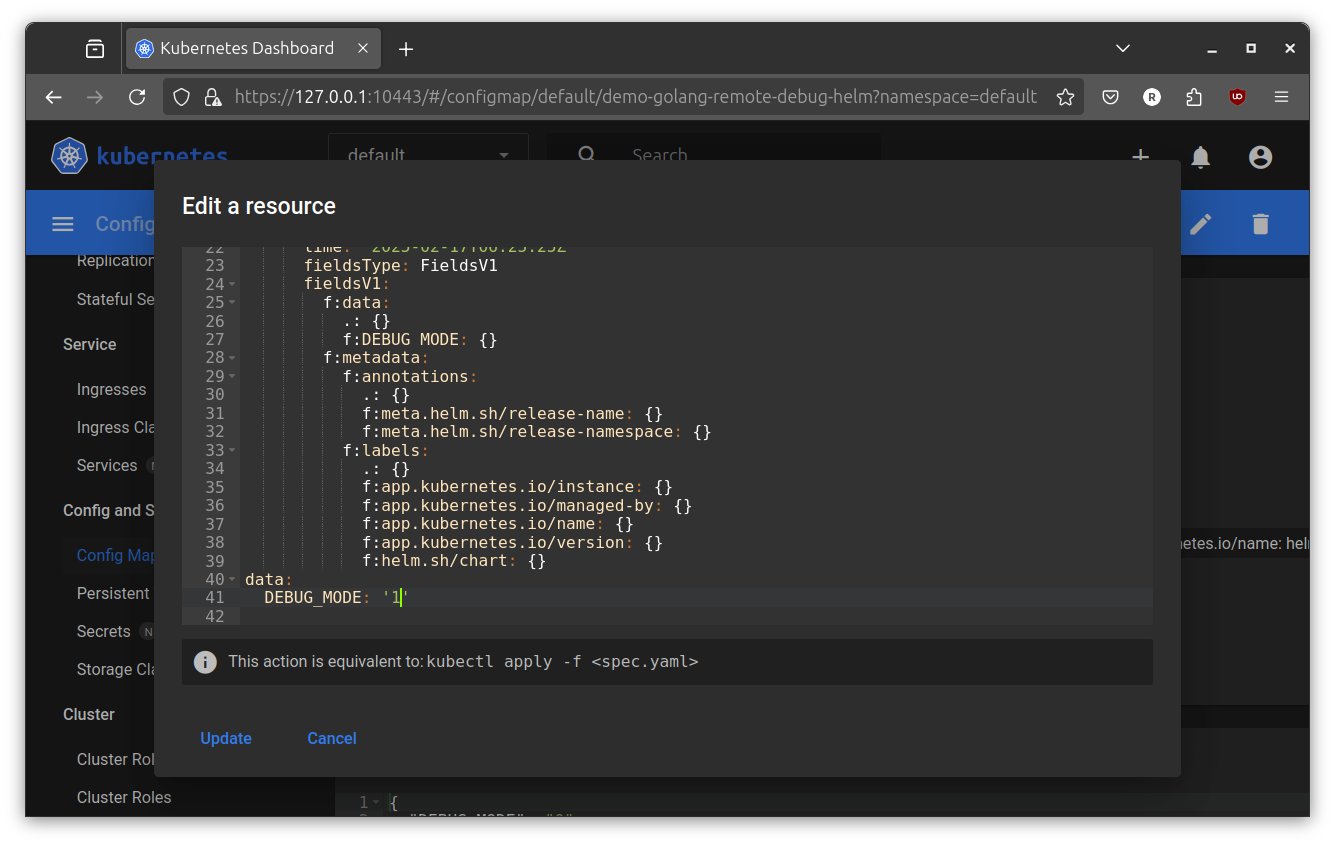Open the Firefox application menu
The width and height of the screenshot is (1335, 845).
coord(1281,97)
